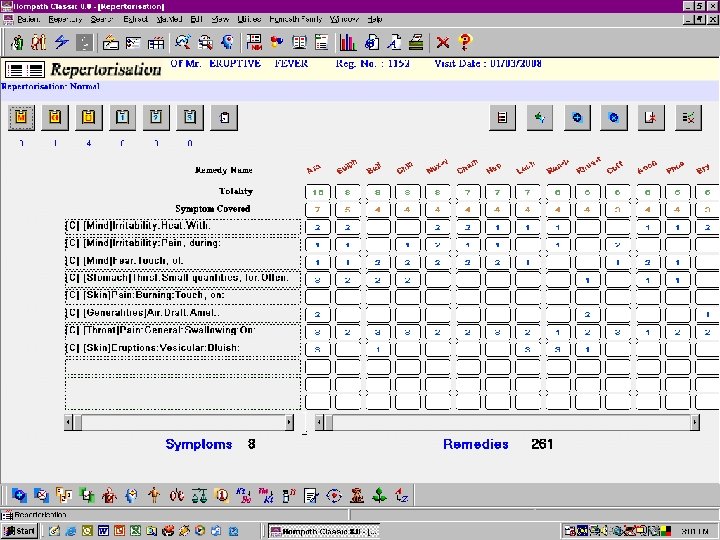720x540 pixels.
Task: Click the Windows Start button
Action: click(x=19, y=531)
